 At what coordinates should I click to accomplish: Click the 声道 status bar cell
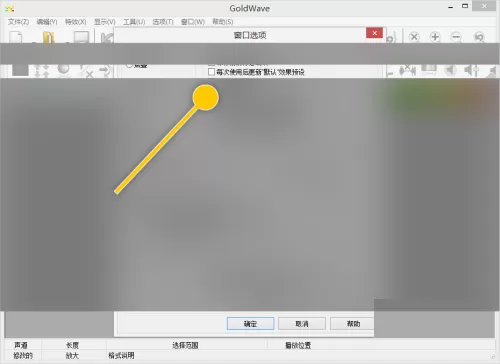pyautogui.click(x=21, y=345)
